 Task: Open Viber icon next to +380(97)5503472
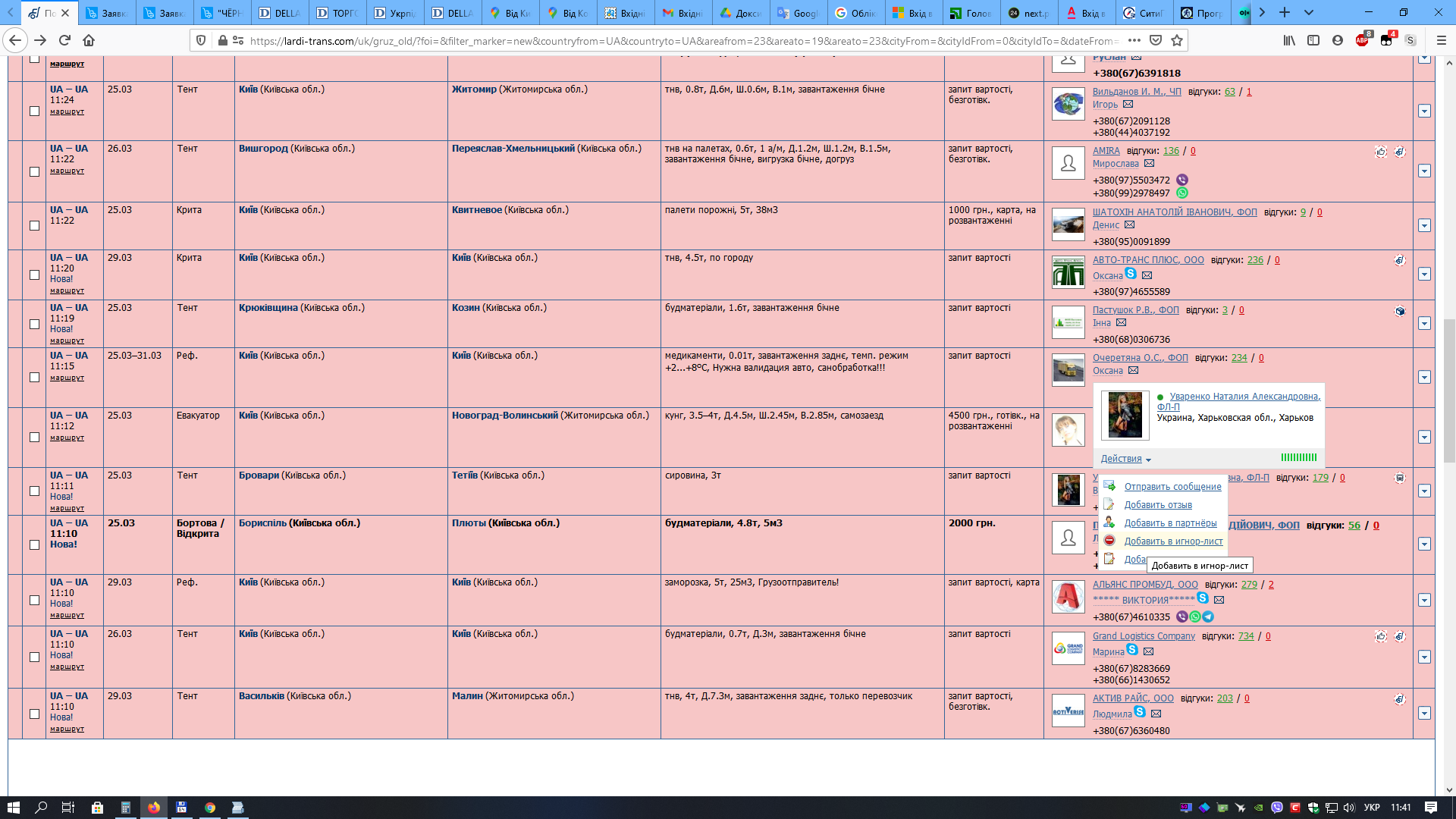point(1182,180)
